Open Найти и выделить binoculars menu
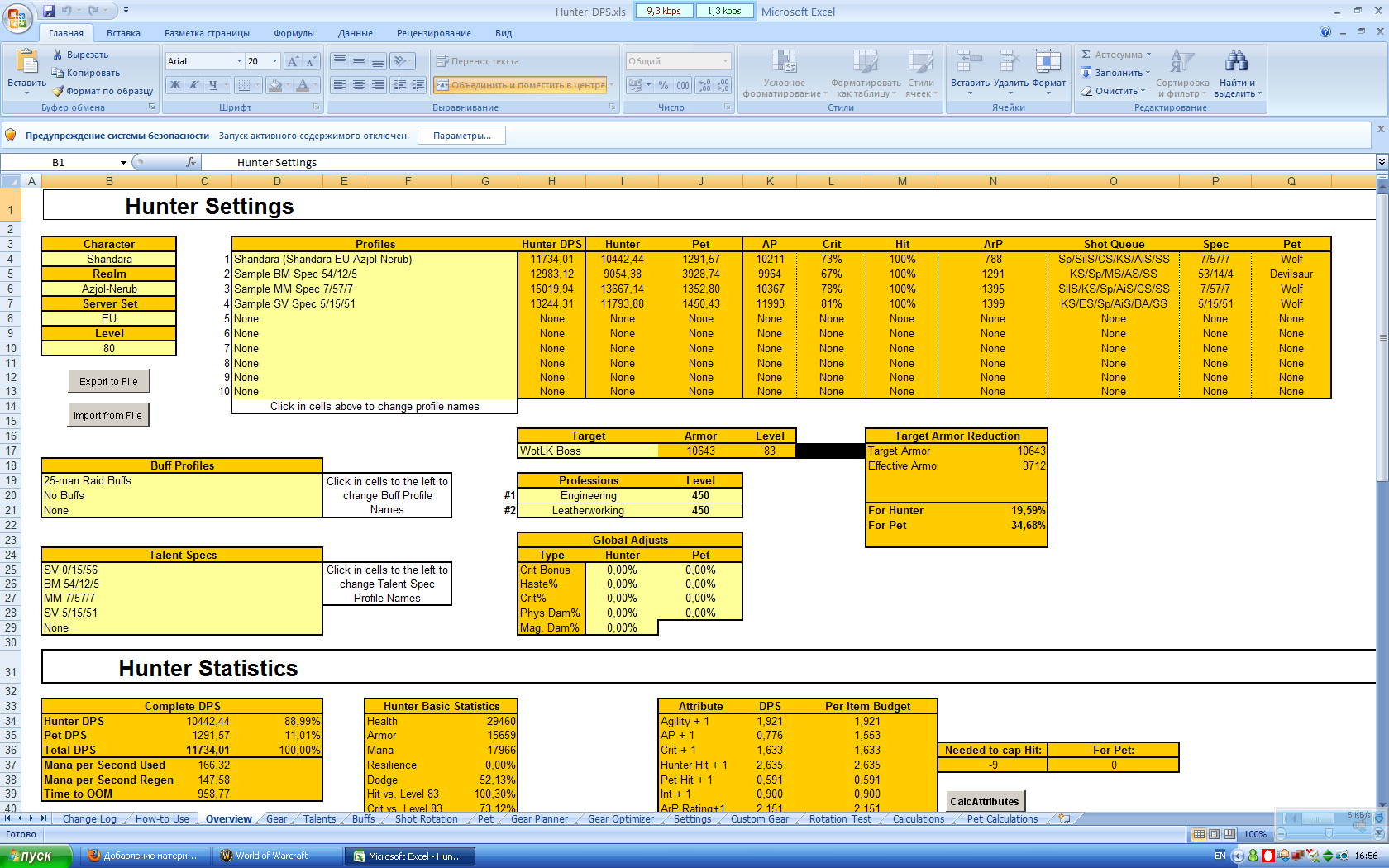Screen dimensions: 1389x868 pos(1237,74)
